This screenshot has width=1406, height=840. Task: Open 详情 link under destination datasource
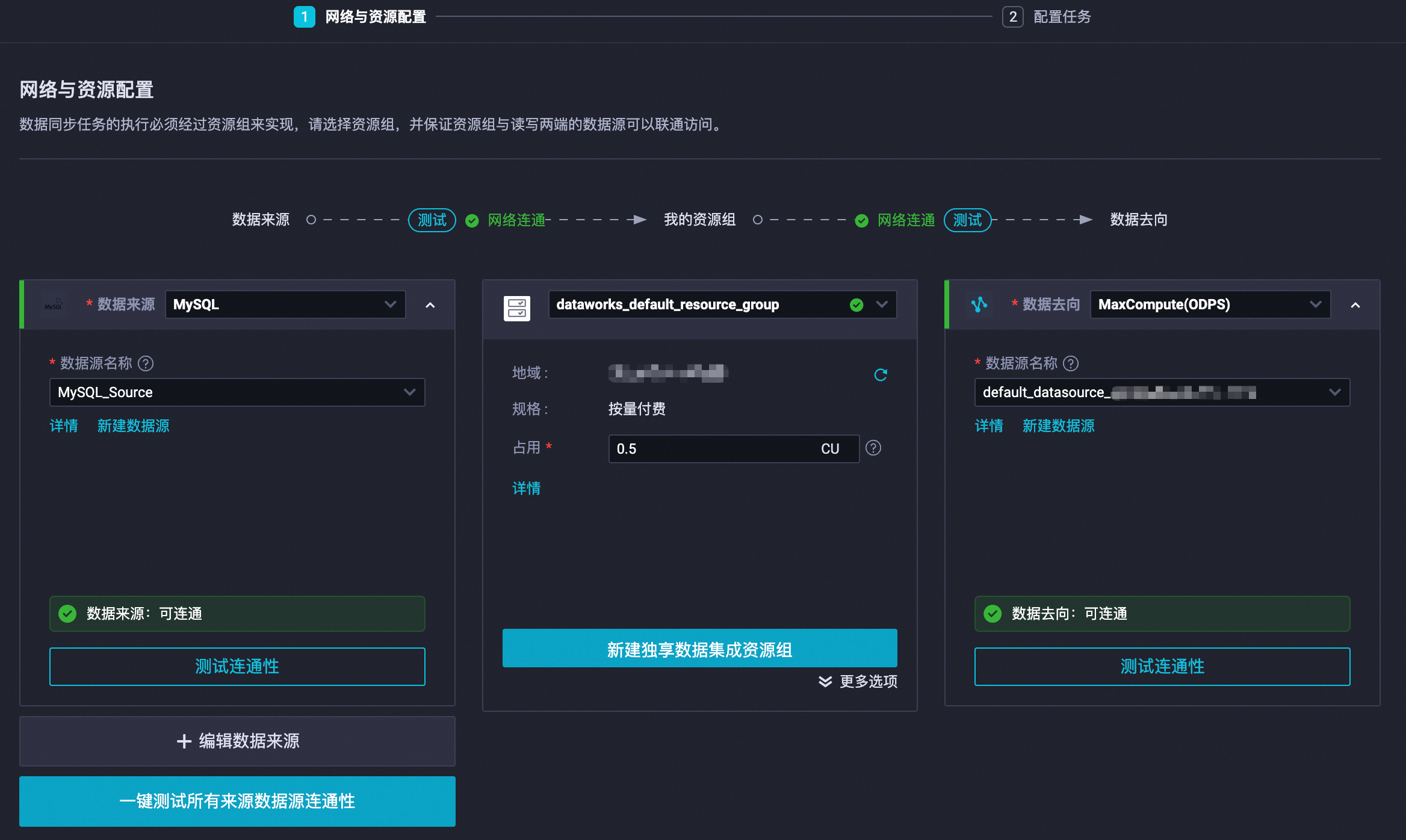click(x=989, y=426)
